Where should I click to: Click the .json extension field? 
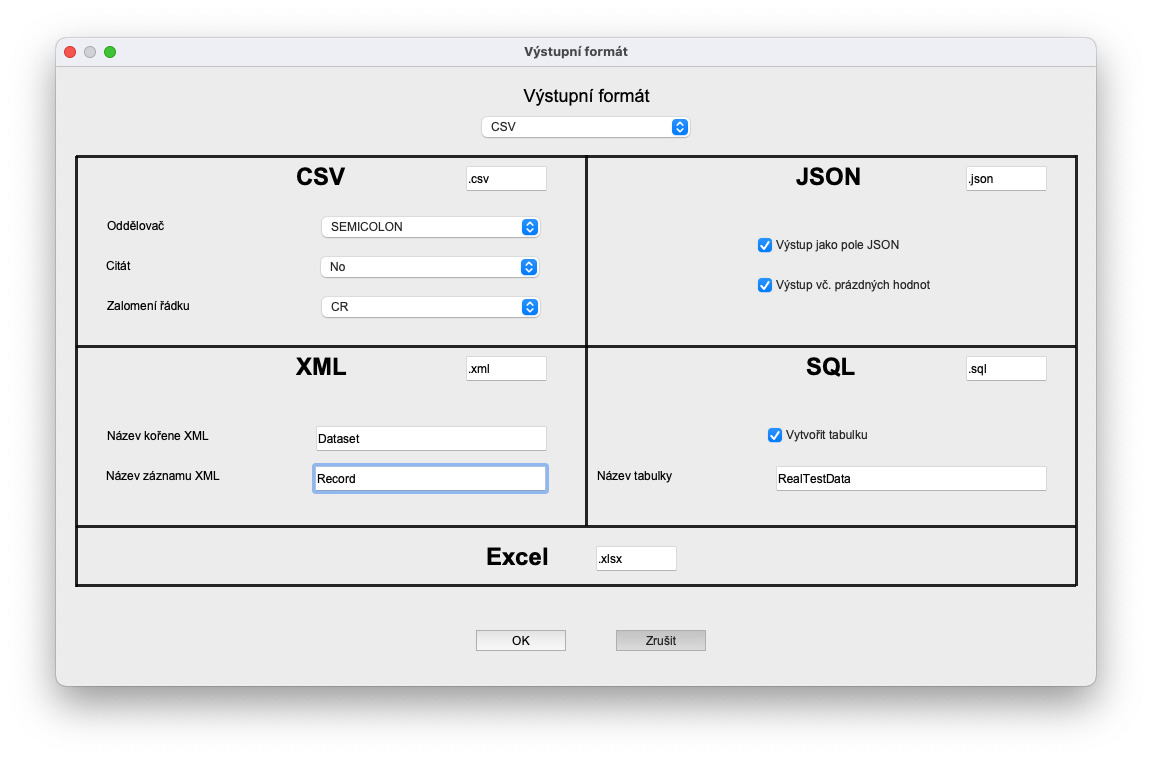click(x=1006, y=179)
